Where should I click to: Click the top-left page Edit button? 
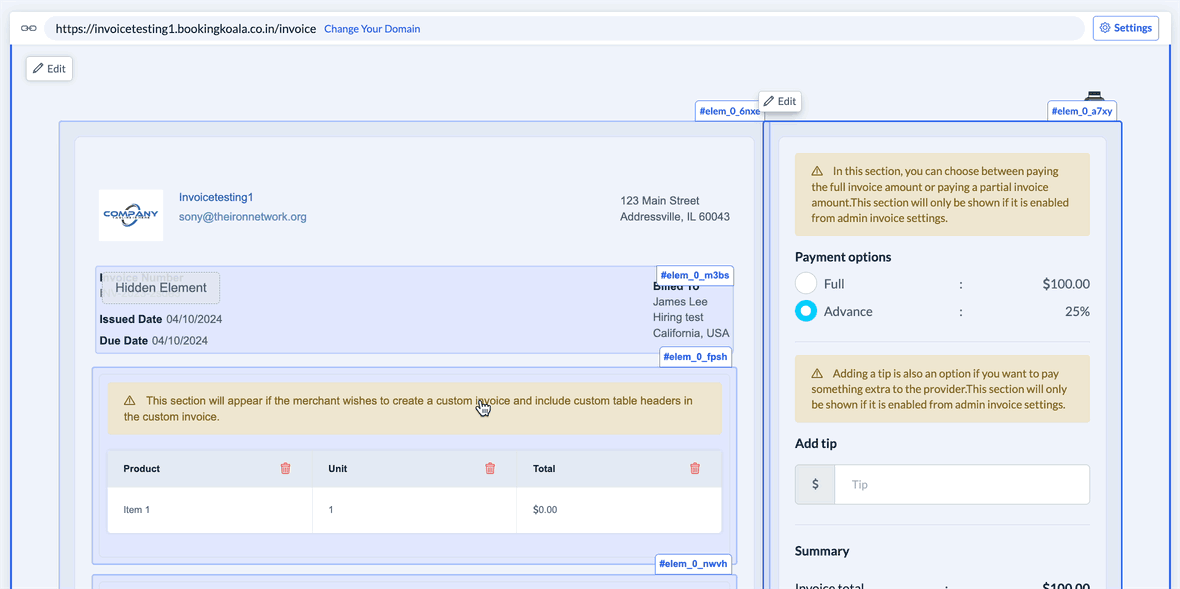coord(49,69)
